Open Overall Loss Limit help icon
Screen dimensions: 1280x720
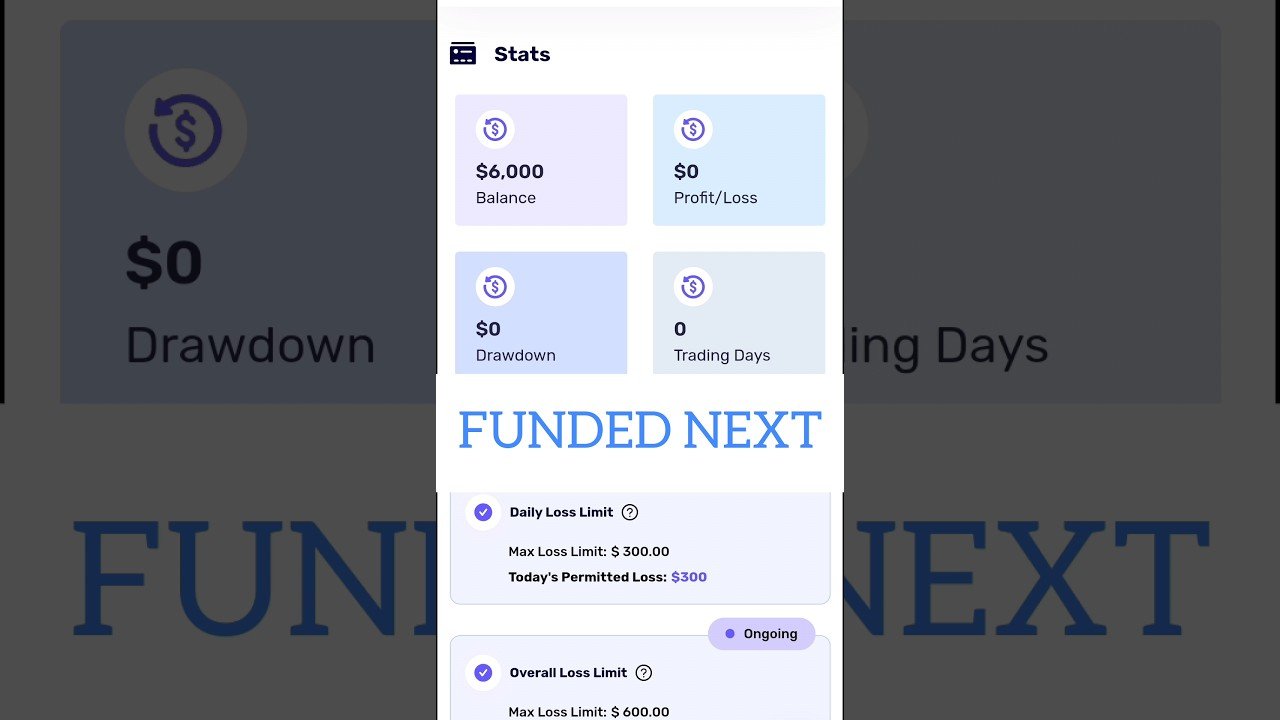click(x=644, y=673)
